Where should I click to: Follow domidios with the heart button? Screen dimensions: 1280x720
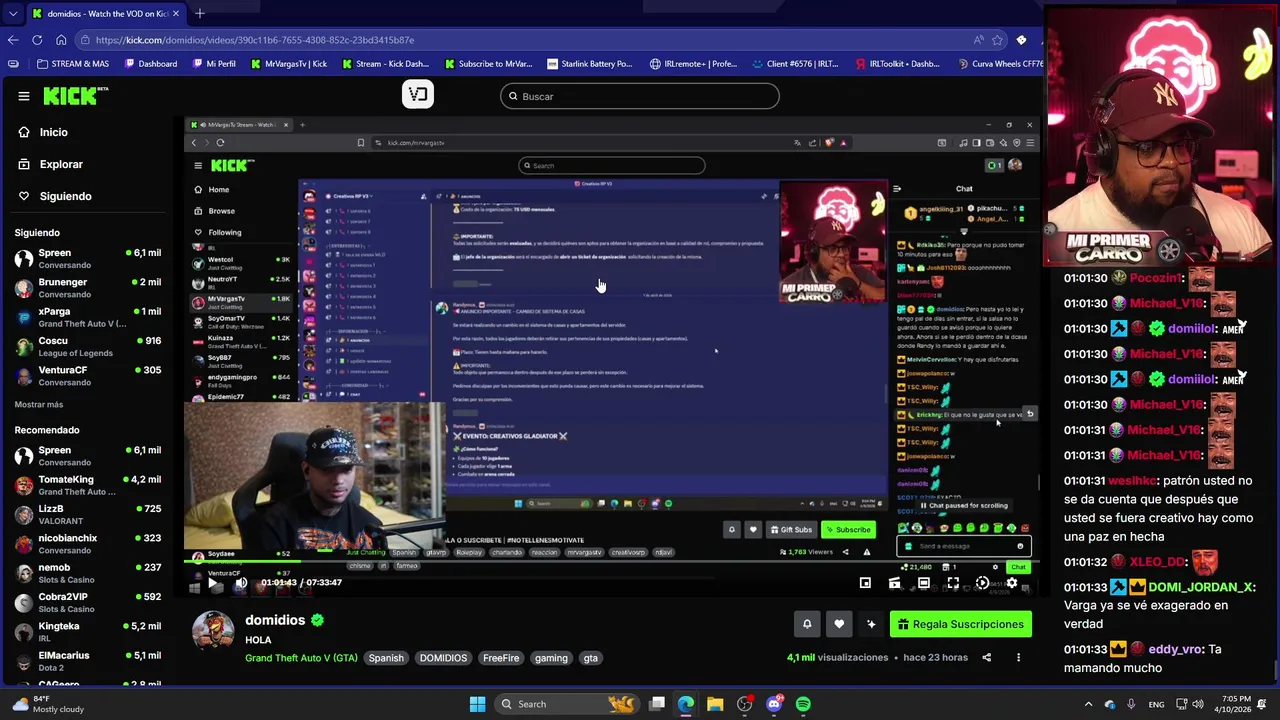(x=839, y=624)
